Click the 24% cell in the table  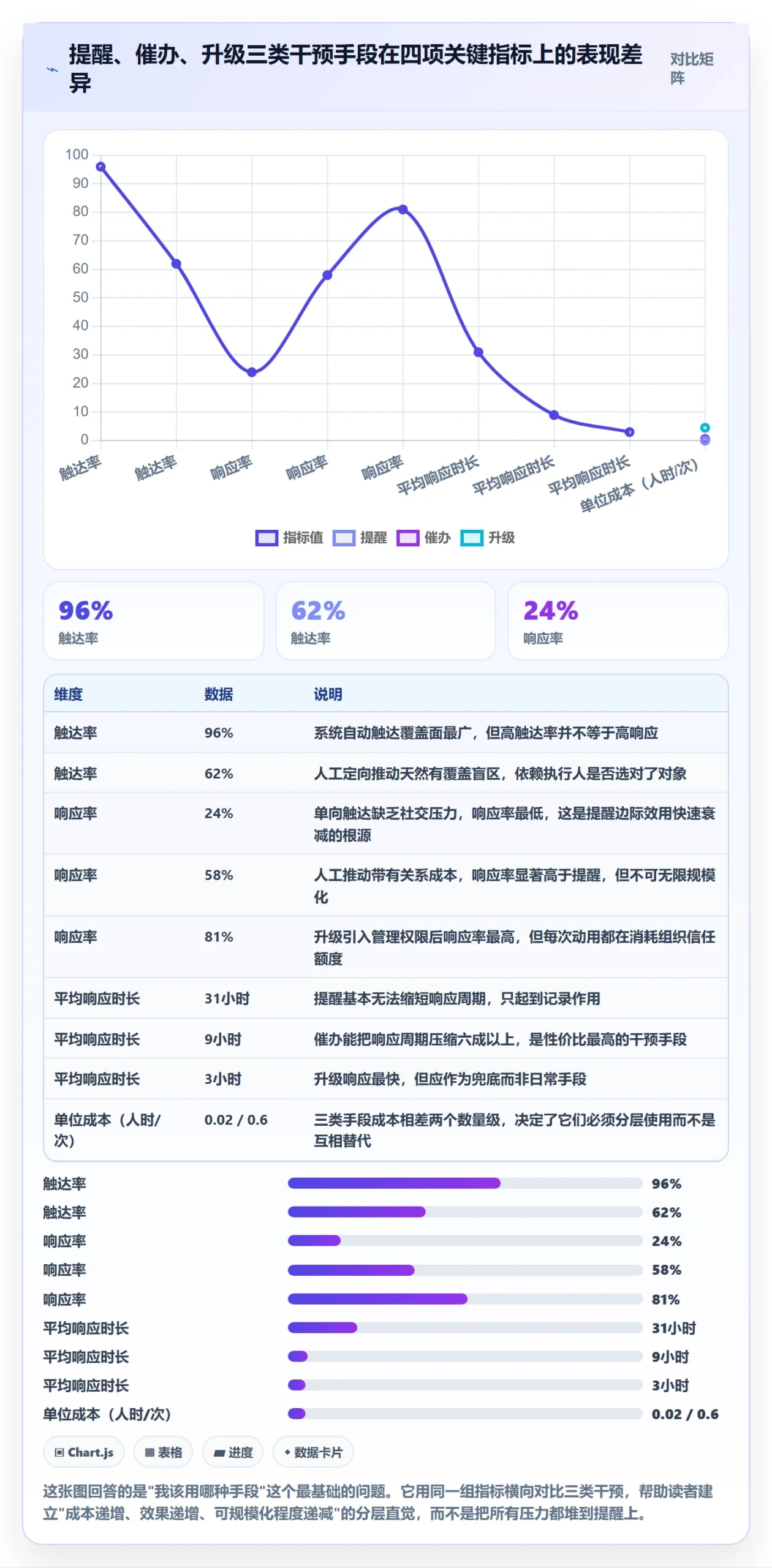click(219, 813)
